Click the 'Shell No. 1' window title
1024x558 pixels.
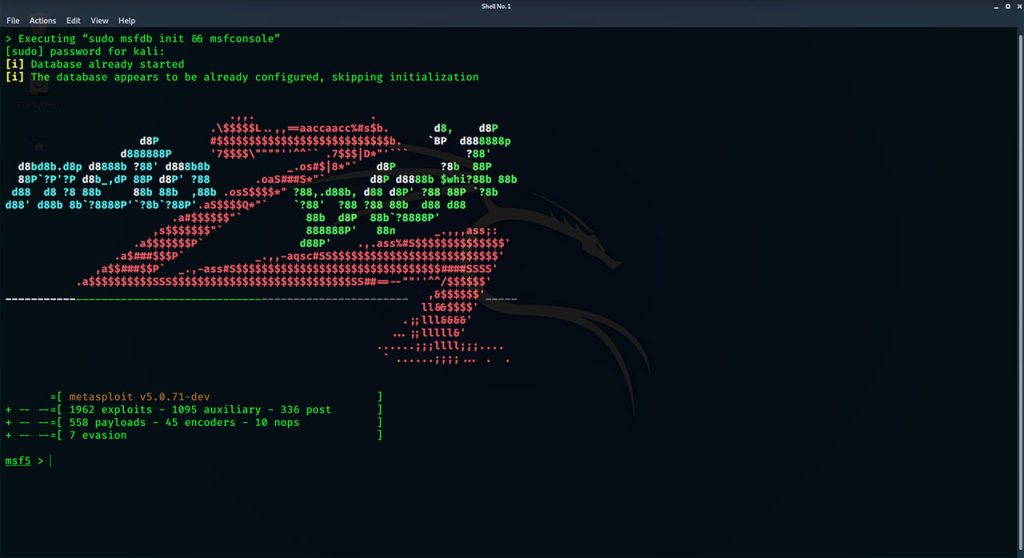(496, 7)
